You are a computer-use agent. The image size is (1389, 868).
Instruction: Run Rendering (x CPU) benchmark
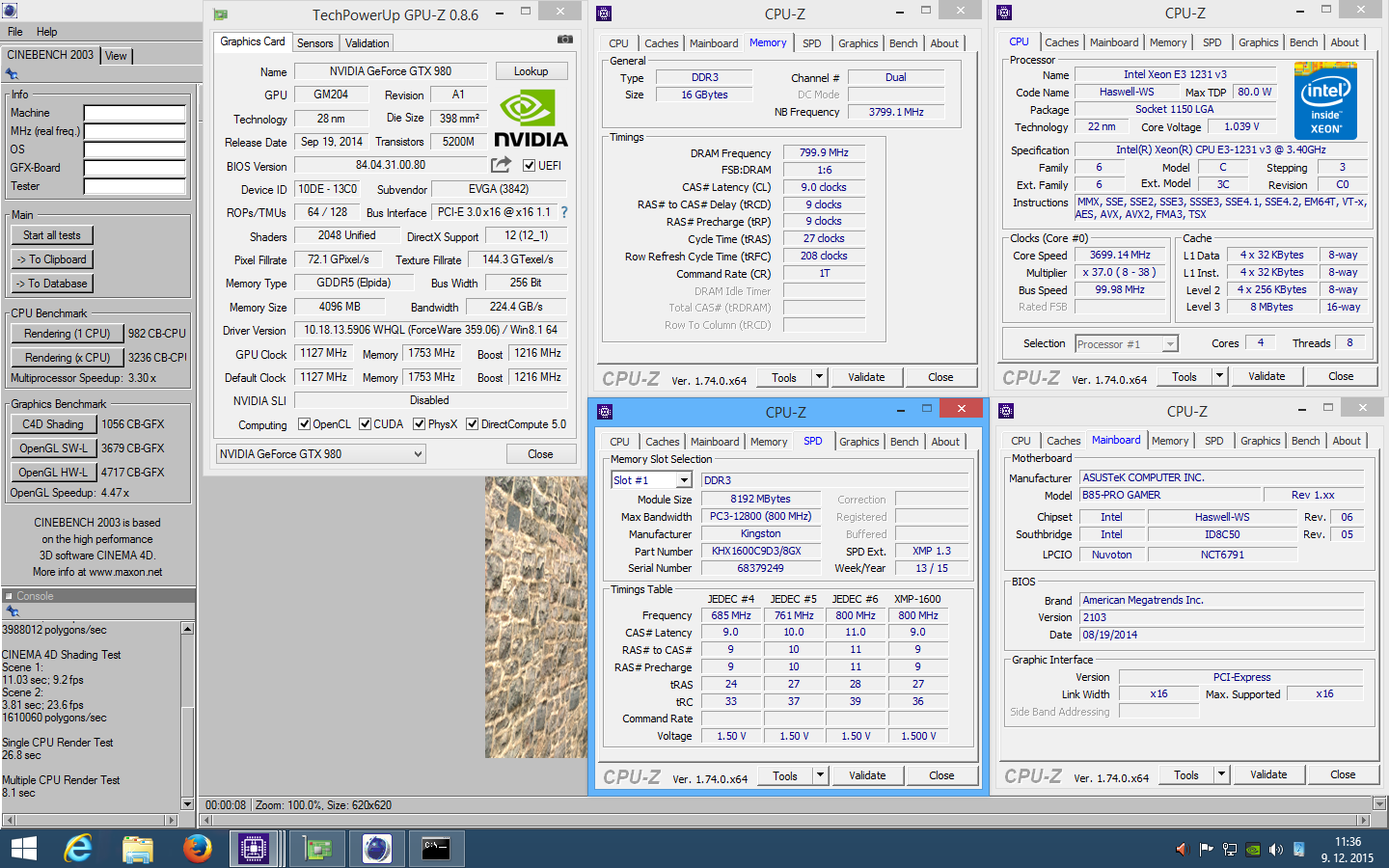click(x=68, y=358)
